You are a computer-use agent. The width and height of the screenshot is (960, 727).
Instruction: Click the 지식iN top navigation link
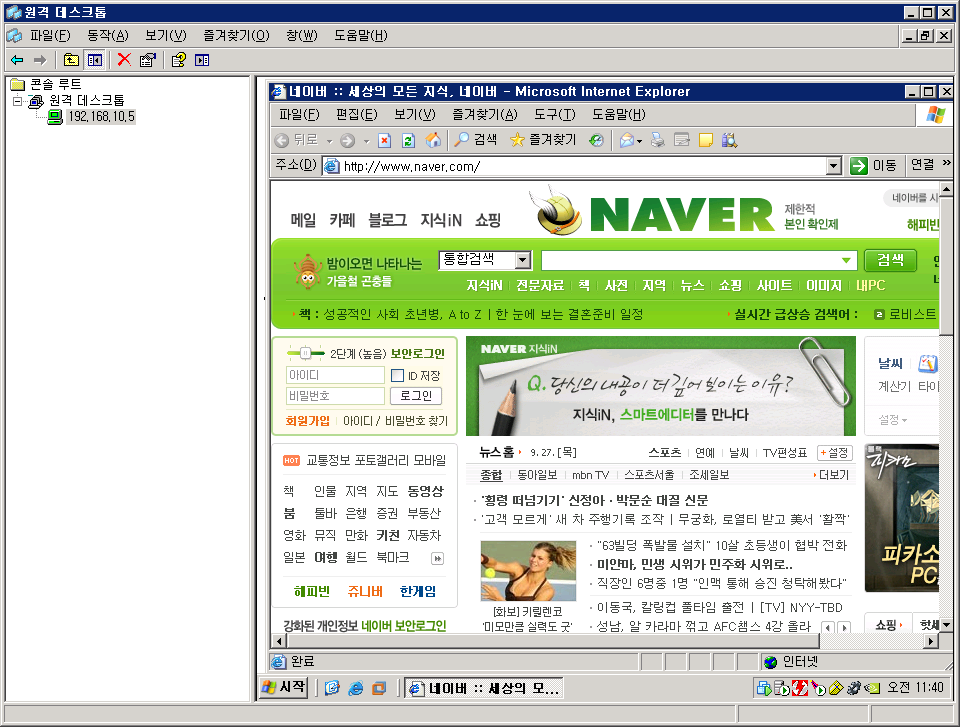pos(441,220)
